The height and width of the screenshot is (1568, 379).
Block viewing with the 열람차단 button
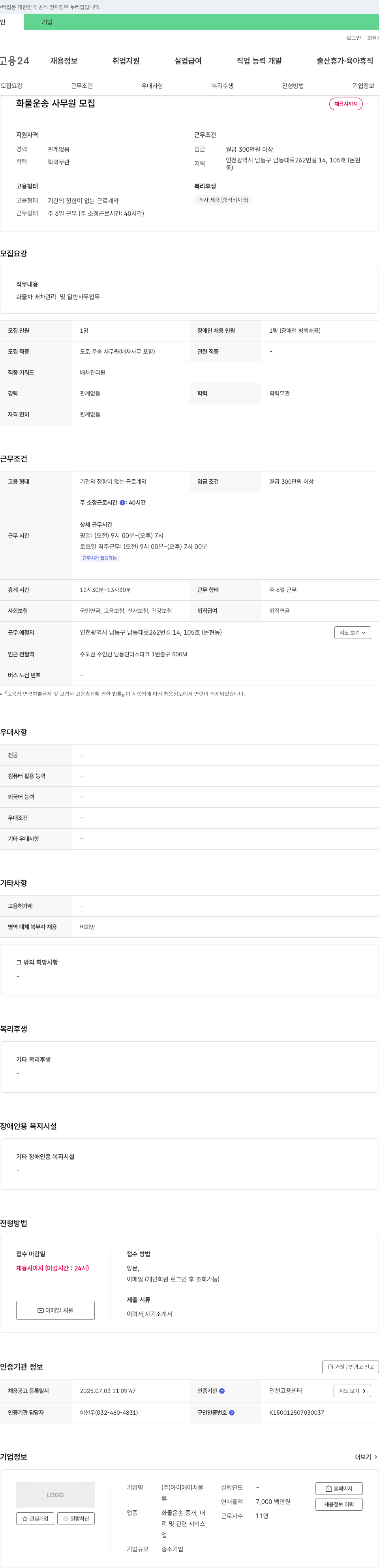tap(76, 1519)
